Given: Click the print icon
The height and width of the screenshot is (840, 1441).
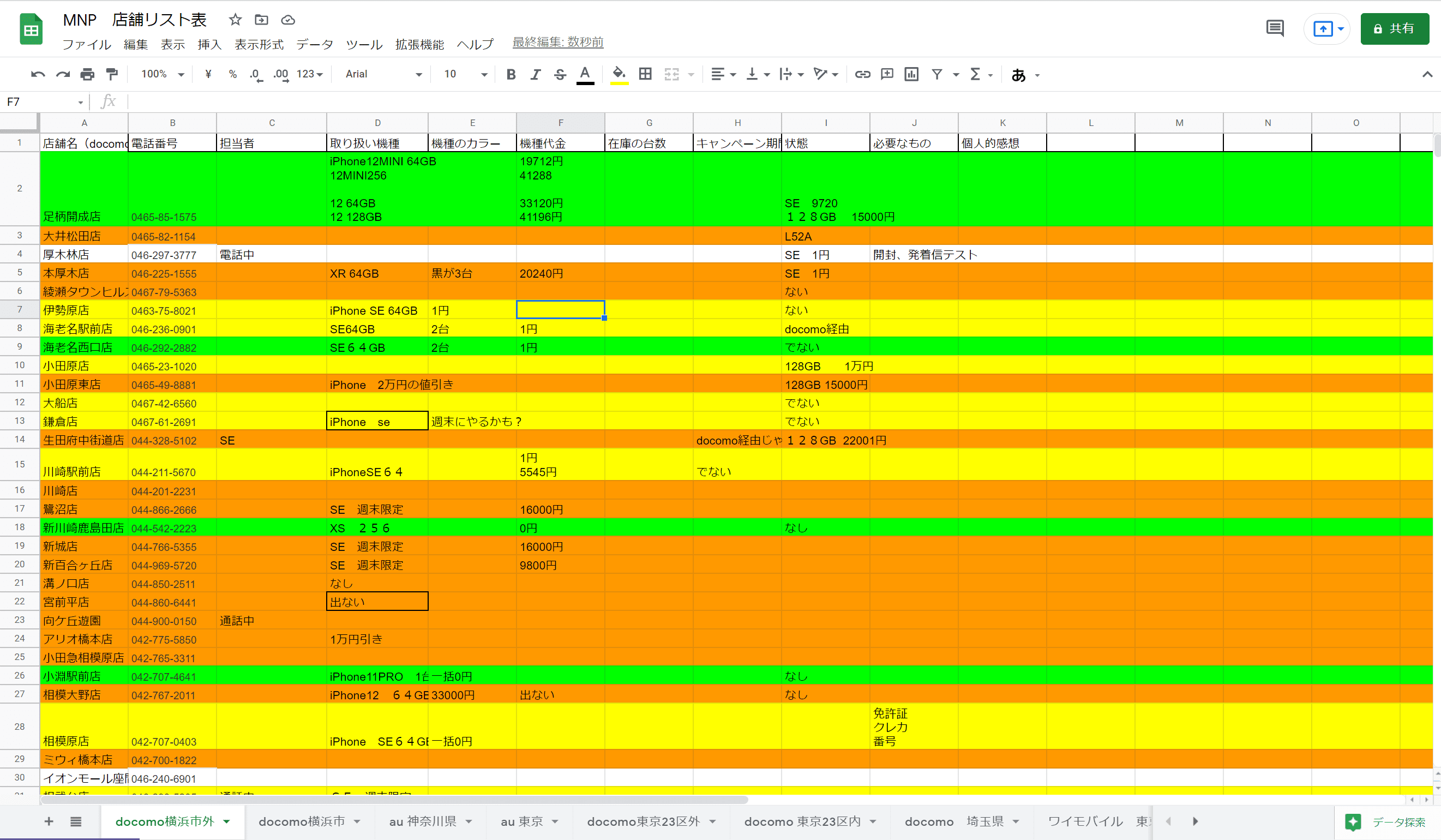Looking at the screenshot, I should point(87,74).
